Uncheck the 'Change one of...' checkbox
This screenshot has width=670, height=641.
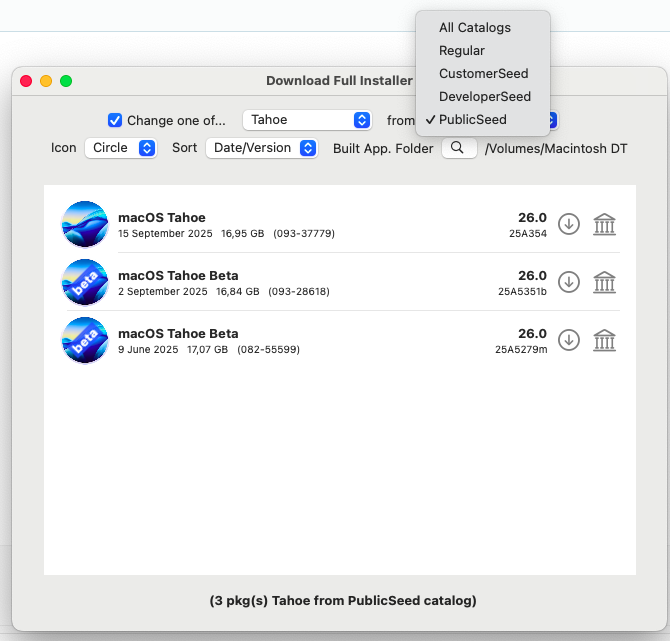[115, 120]
